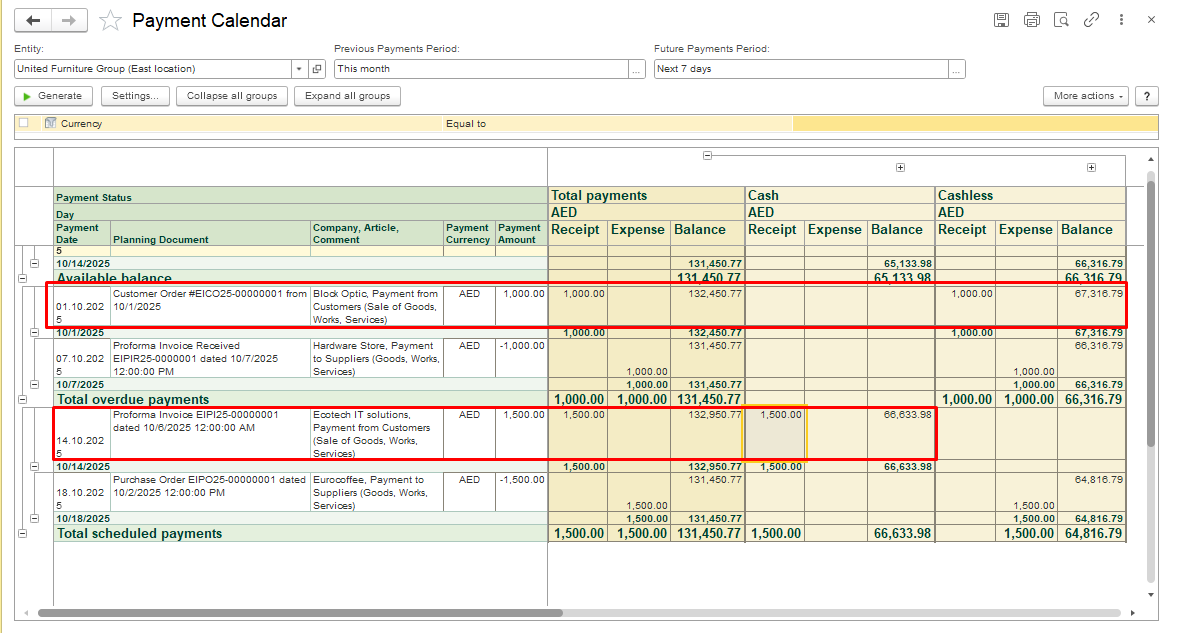Open the More actions menu
The width and height of the screenshot is (1178, 633).
(x=1085, y=96)
